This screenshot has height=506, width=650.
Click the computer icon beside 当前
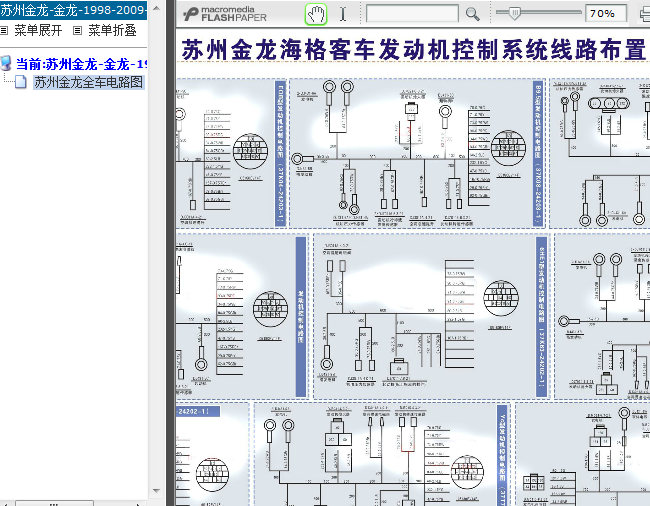(5, 64)
